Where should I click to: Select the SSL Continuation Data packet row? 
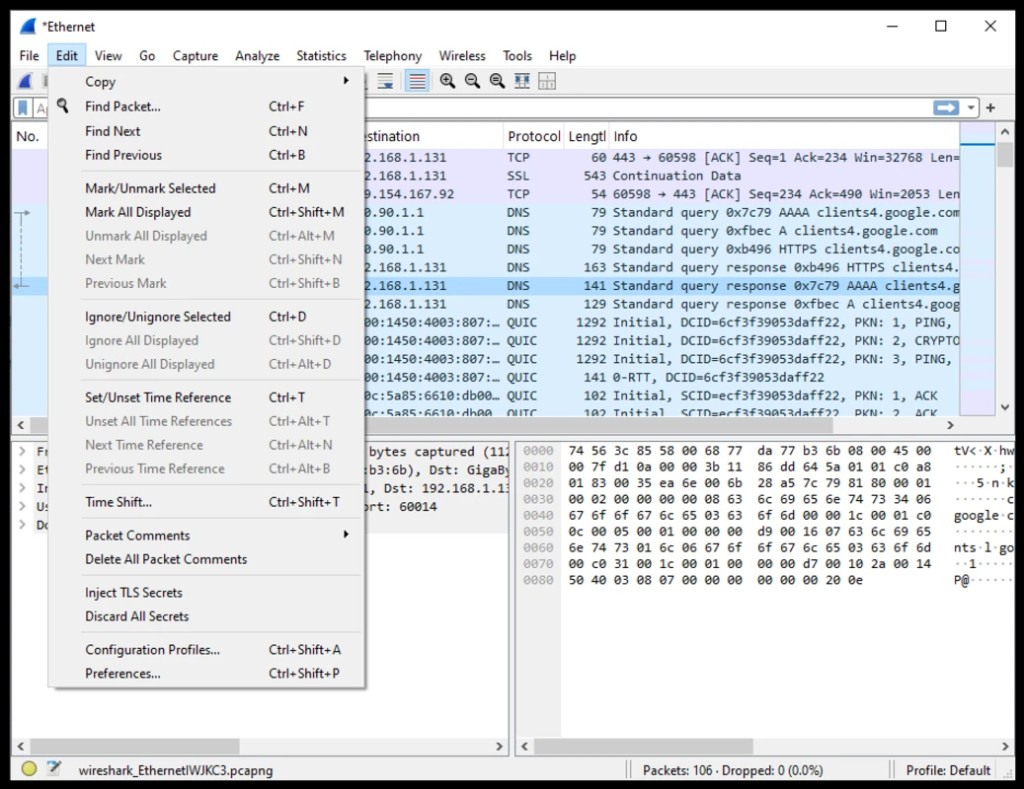[x=662, y=176]
